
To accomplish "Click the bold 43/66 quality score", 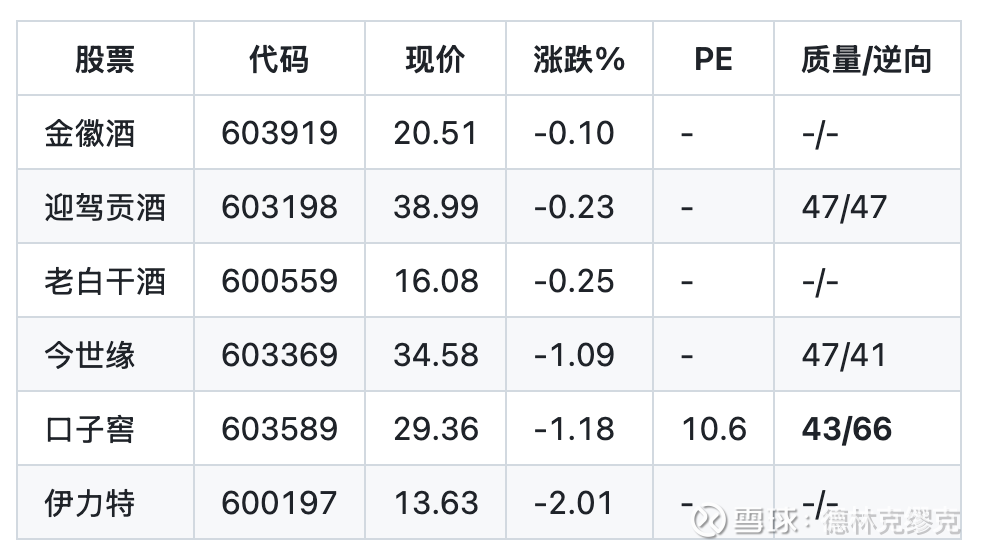I will [x=846, y=429].
